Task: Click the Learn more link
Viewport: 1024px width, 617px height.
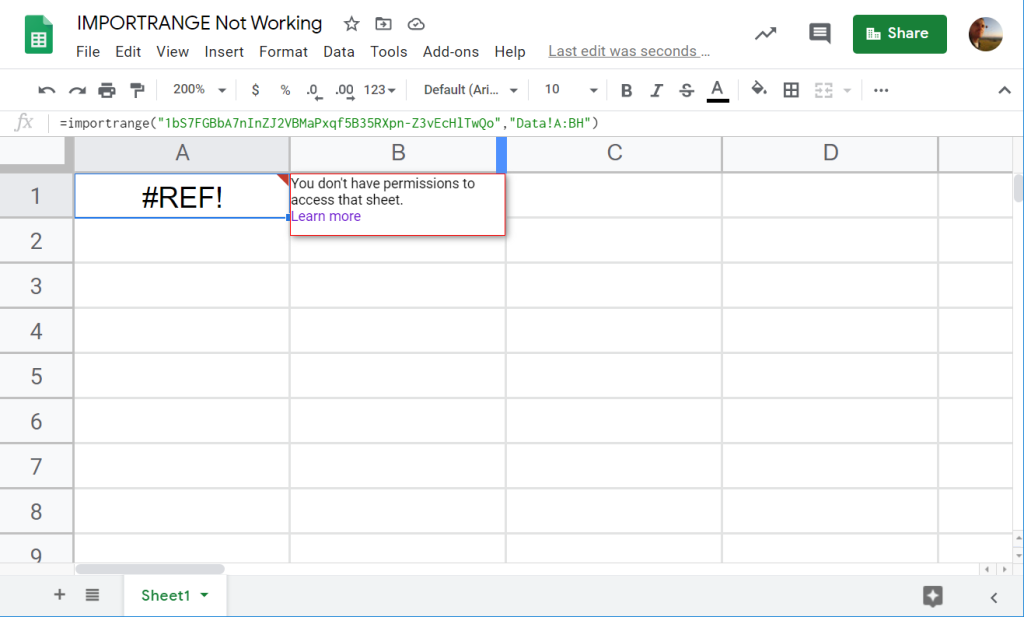Action: pyautogui.click(x=325, y=216)
